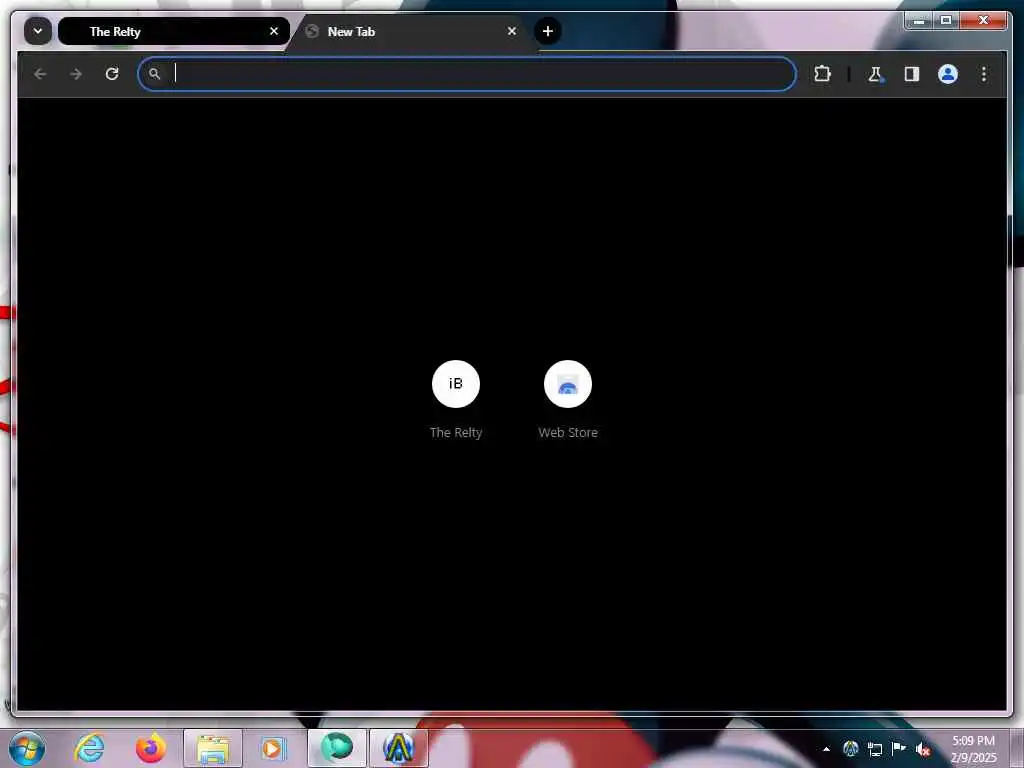The width and height of the screenshot is (1024, 768).
Task: Click the muted volume tray icon
Action: 923,749
